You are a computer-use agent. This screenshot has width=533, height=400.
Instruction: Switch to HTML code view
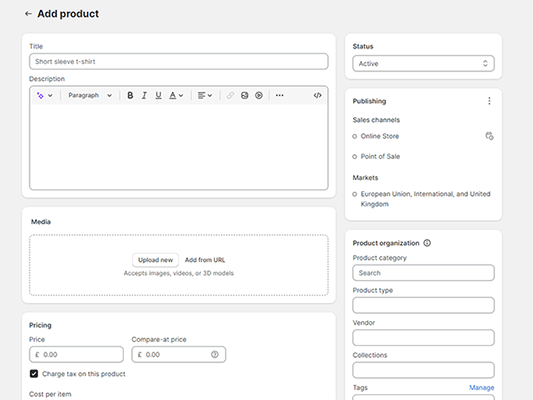[x=317, y=95]
